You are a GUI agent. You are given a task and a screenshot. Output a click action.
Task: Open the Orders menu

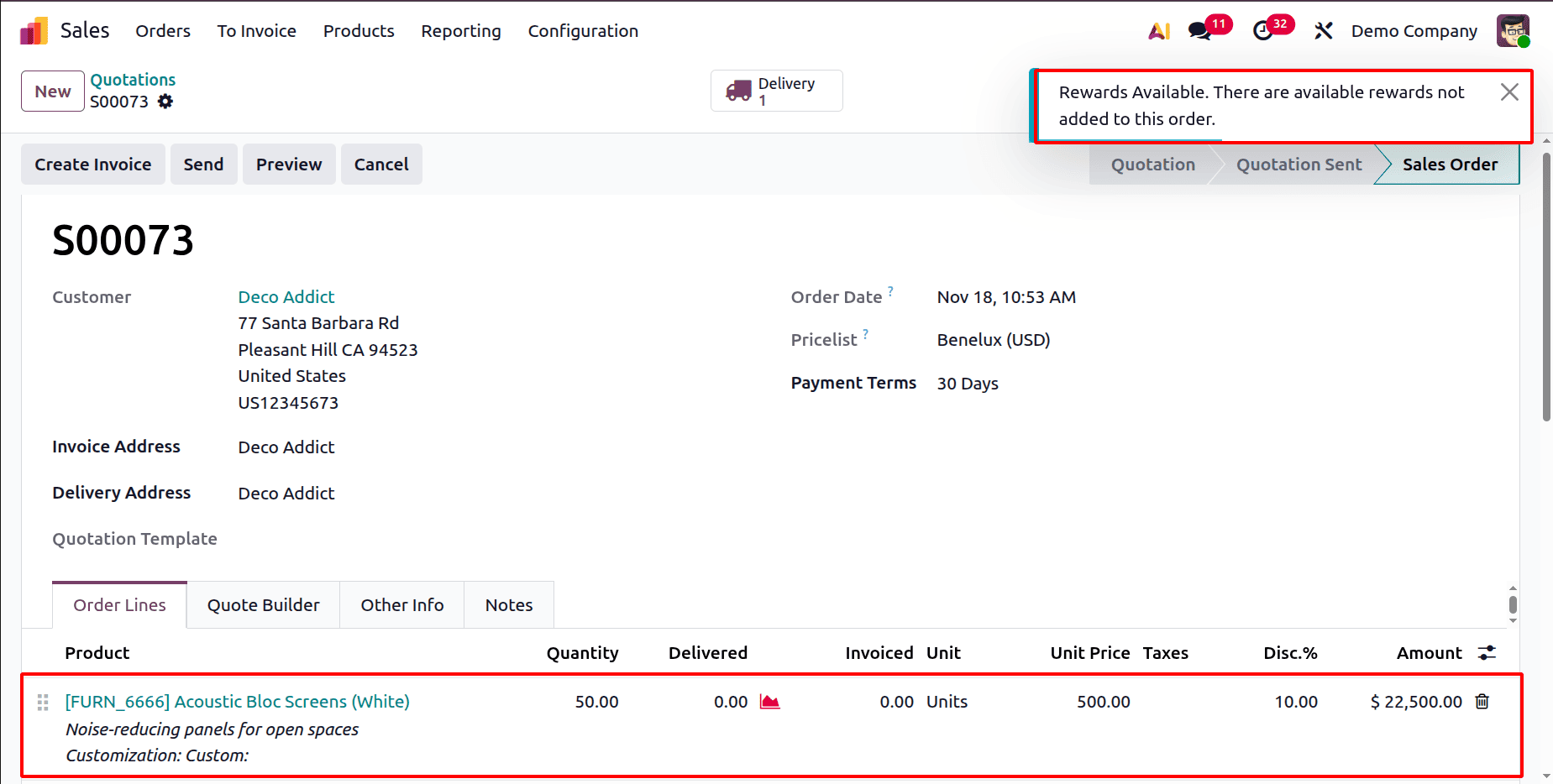click(x=162, y=31)
